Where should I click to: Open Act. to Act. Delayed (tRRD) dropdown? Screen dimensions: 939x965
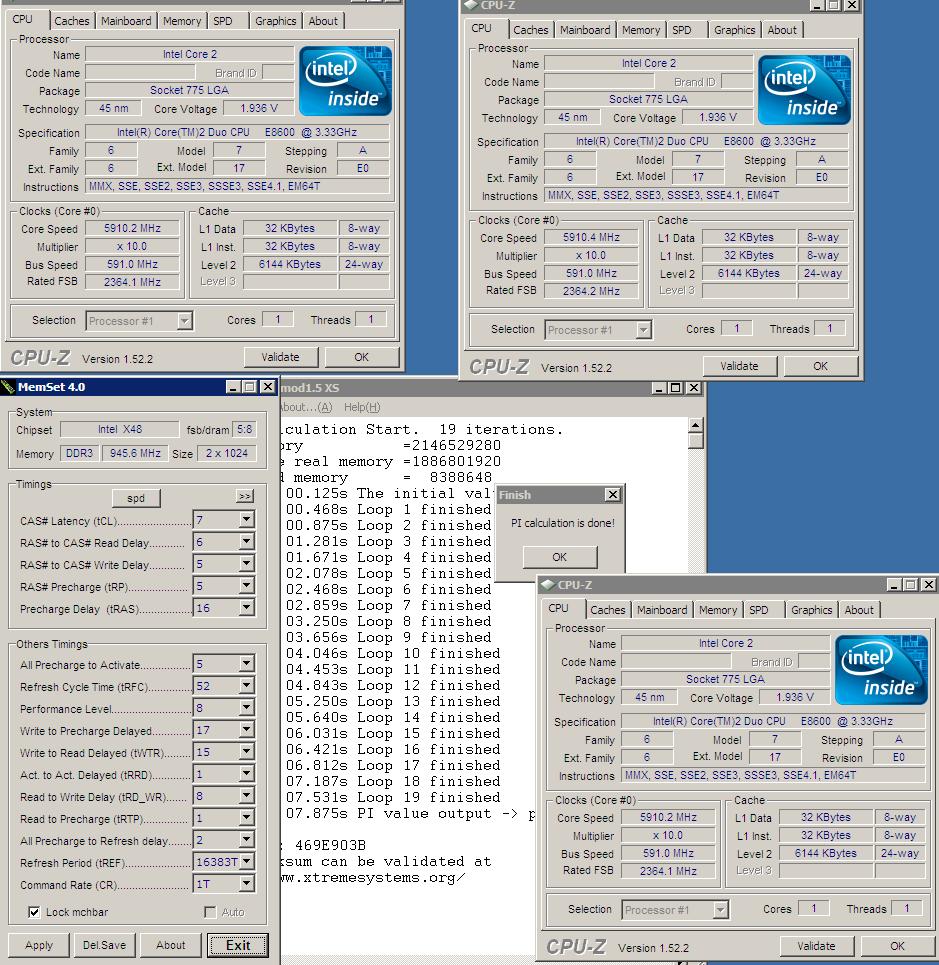(246, 774)
